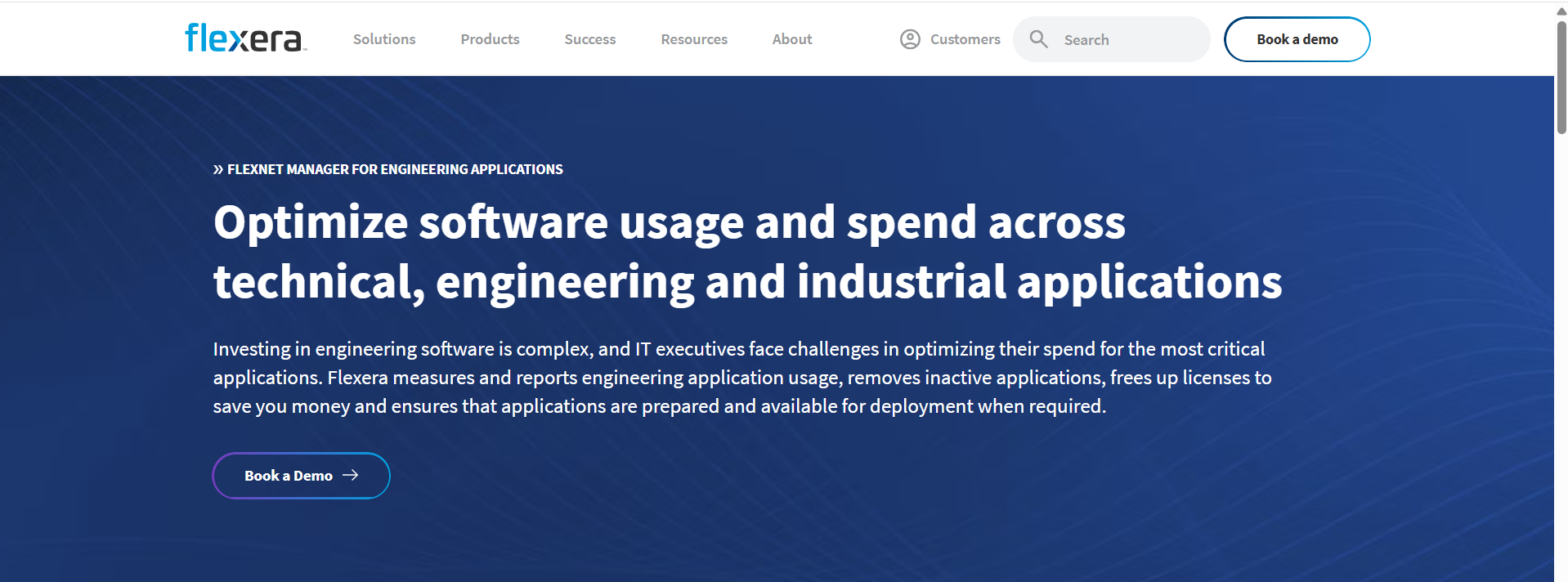The height and width of the screenshot is (582, 1568).
Task: Expand the About navigation item
Action: click(791, 39)
